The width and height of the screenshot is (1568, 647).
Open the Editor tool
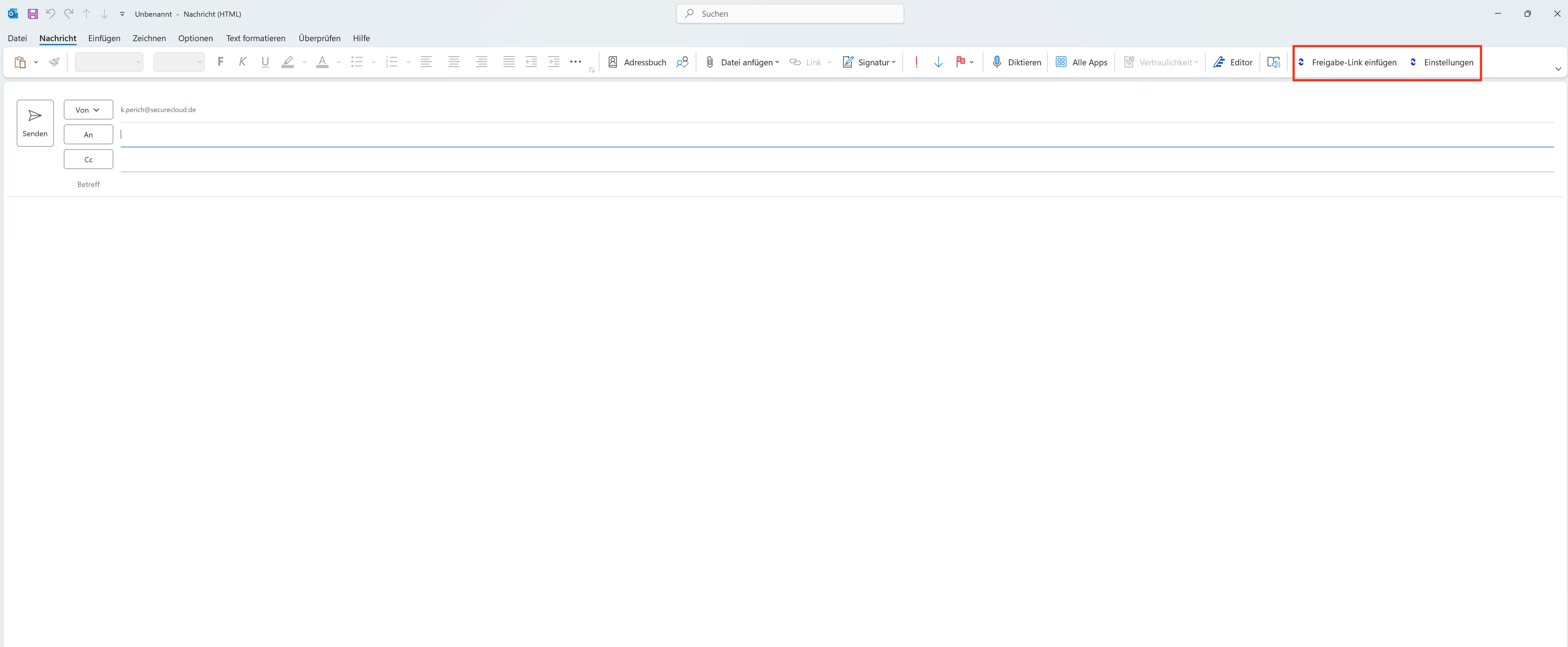coord(1233,62)
